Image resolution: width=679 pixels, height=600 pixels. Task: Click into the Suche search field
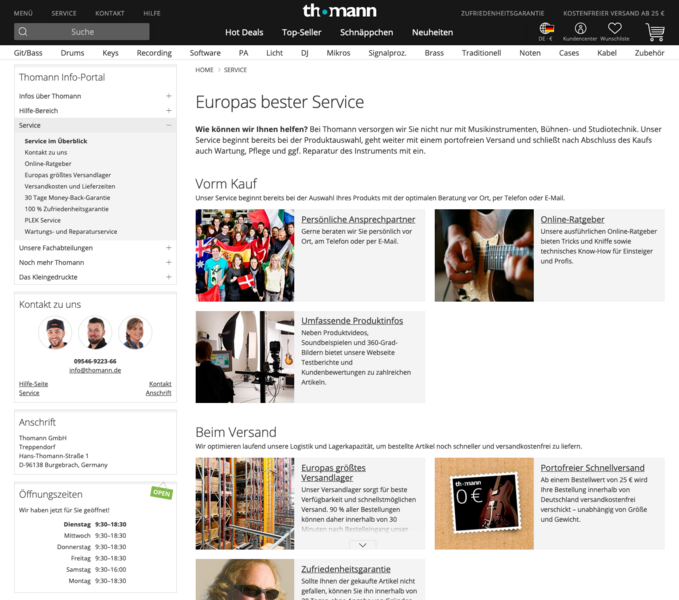point(82,32)
